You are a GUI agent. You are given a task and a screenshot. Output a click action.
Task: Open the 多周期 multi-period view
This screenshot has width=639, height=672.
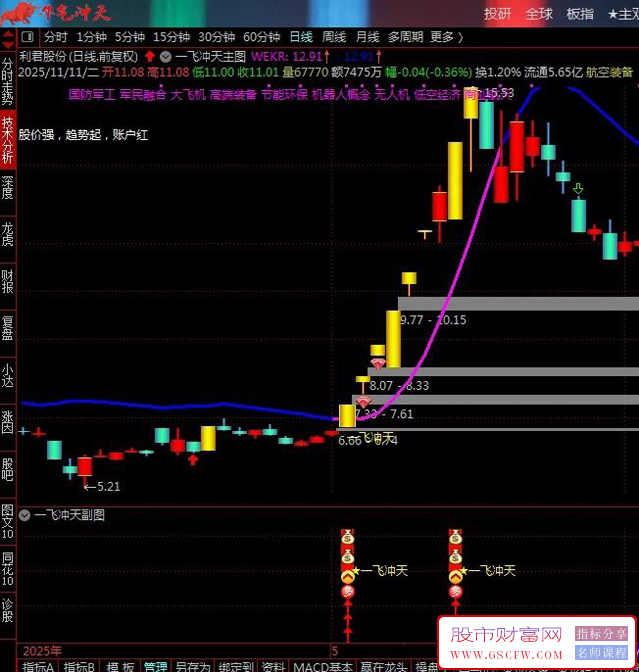[405, 37]
